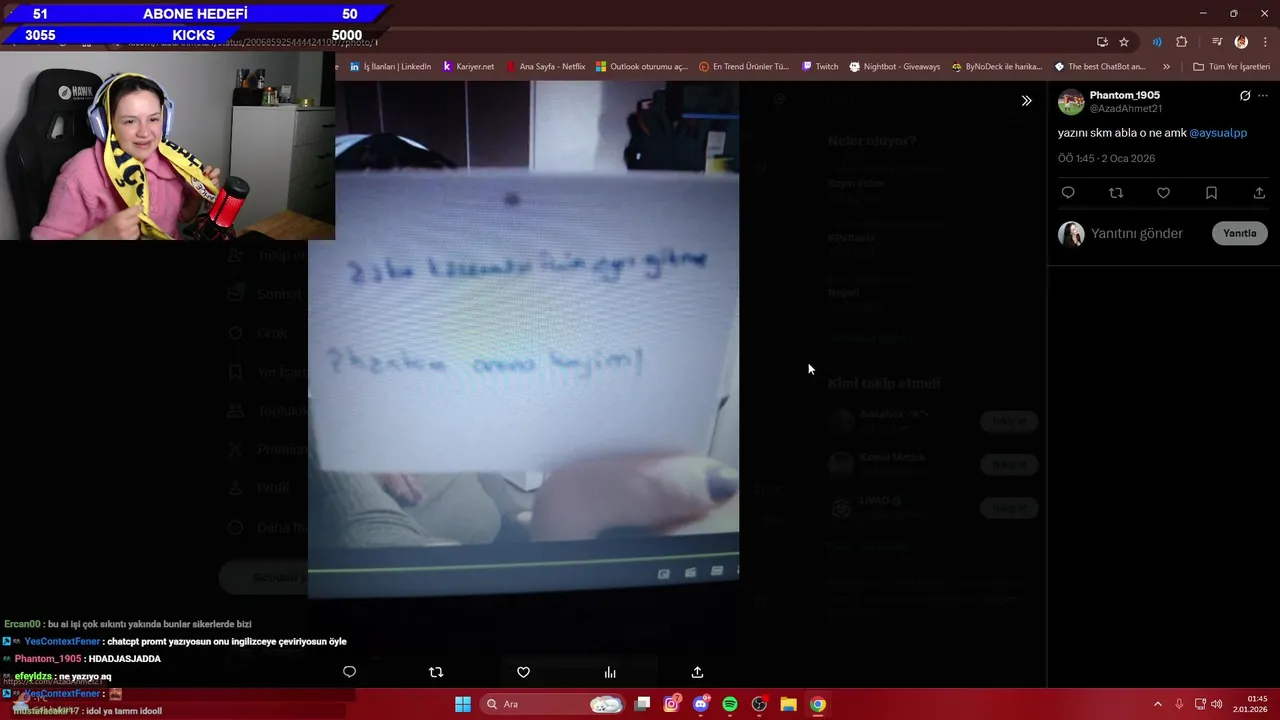Viewport: 1280px width, 720px height.
Task: Click the reply icon under Phantom_1905's tweet
Action: [1068, 193]
